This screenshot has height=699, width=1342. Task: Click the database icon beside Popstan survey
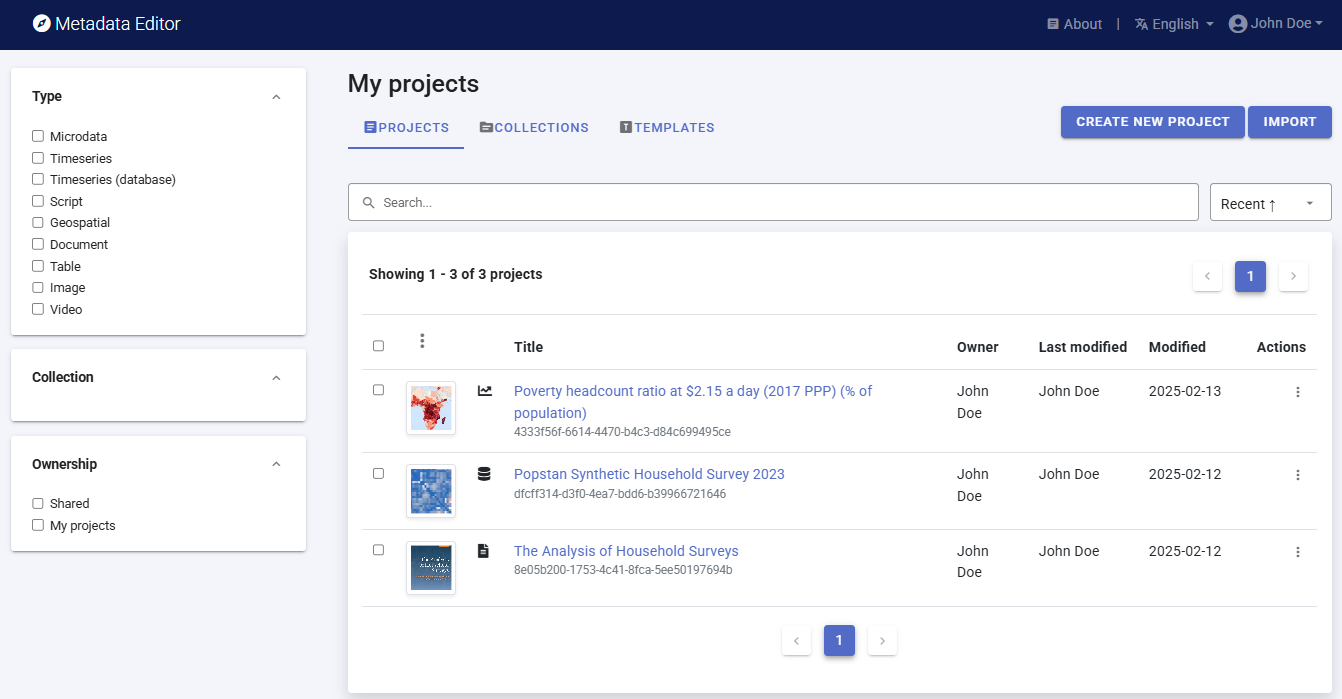click(484, 474)
